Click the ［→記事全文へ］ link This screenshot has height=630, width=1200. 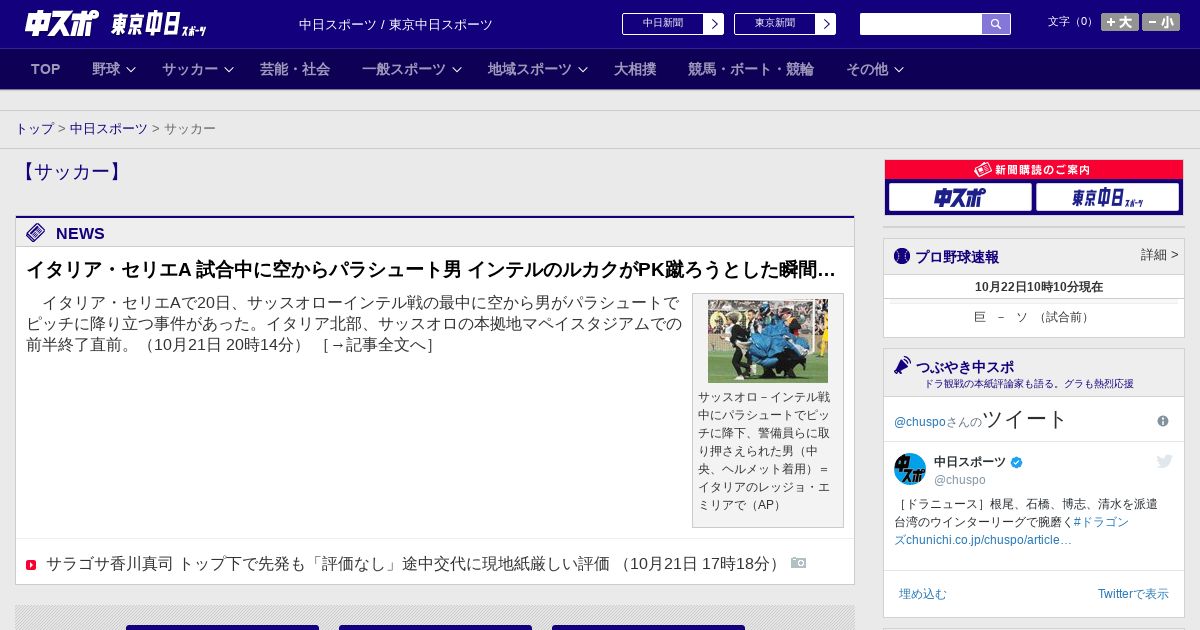(378, 345)
